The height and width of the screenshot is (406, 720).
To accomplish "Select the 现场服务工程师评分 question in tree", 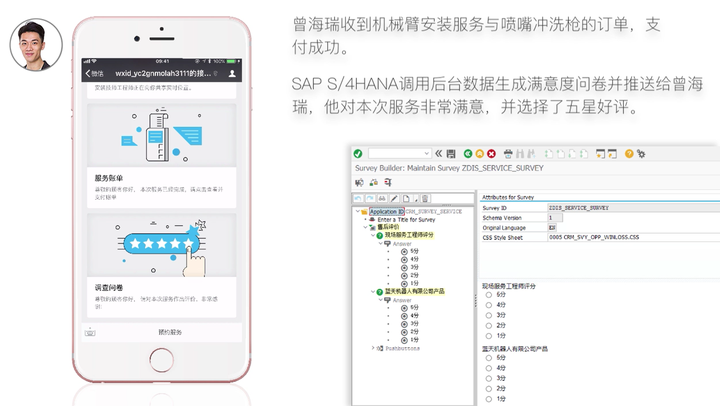I will tap(409, 235).
